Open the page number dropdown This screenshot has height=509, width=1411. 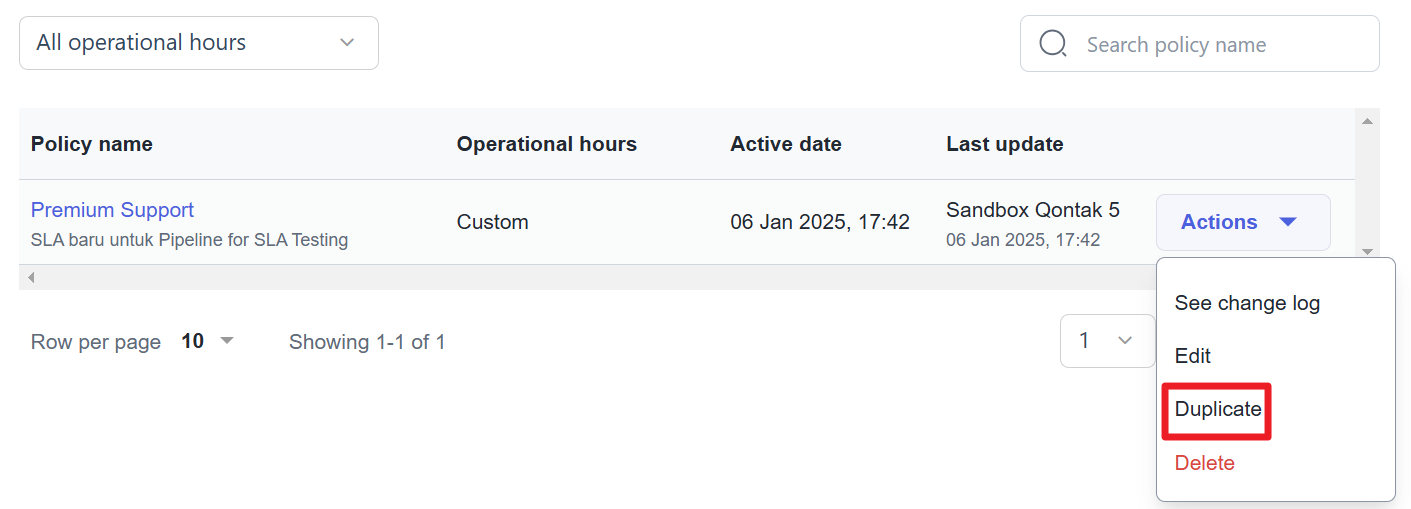(1107, 341)
